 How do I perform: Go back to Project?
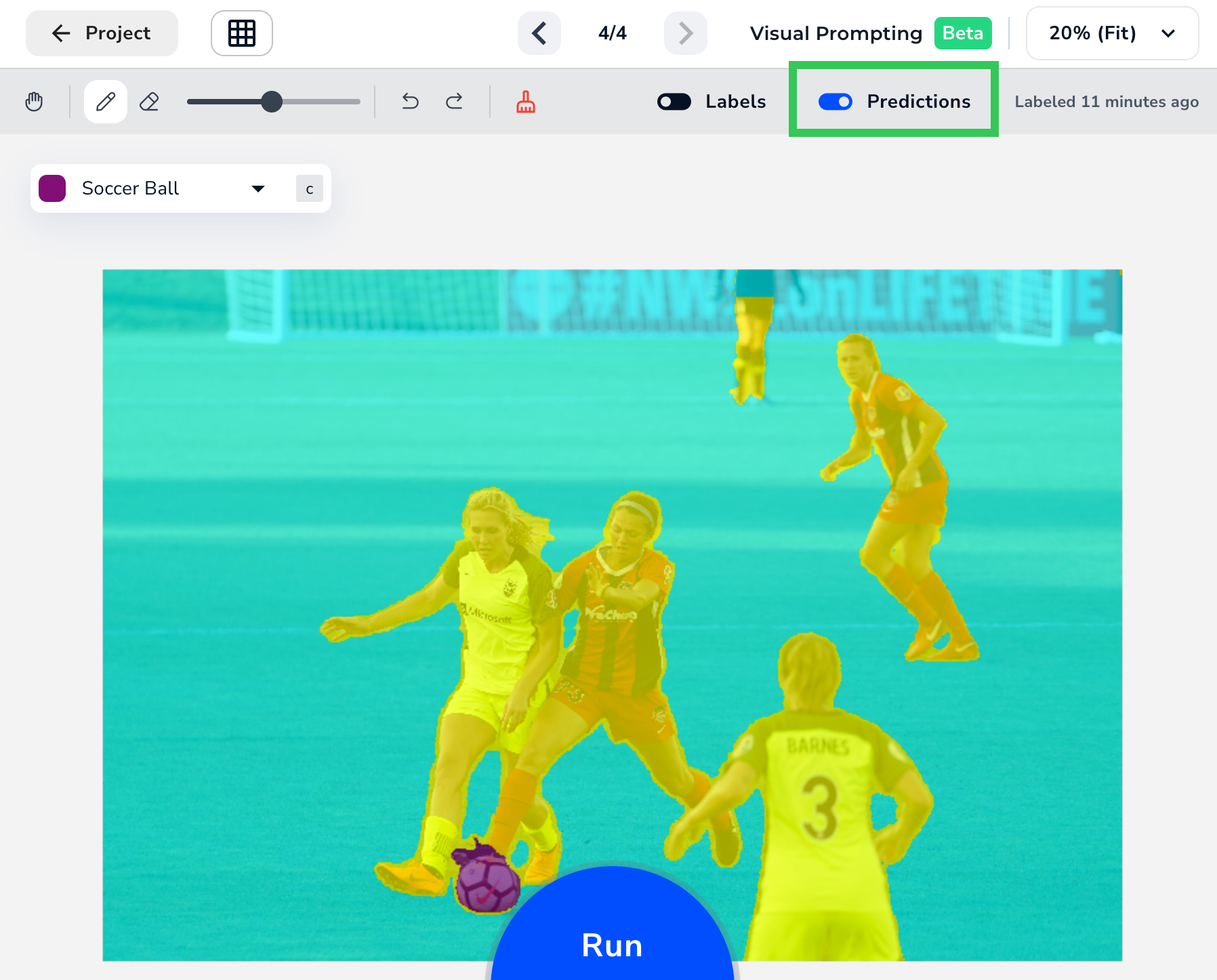pyautogui.click(x=102, y=33)
